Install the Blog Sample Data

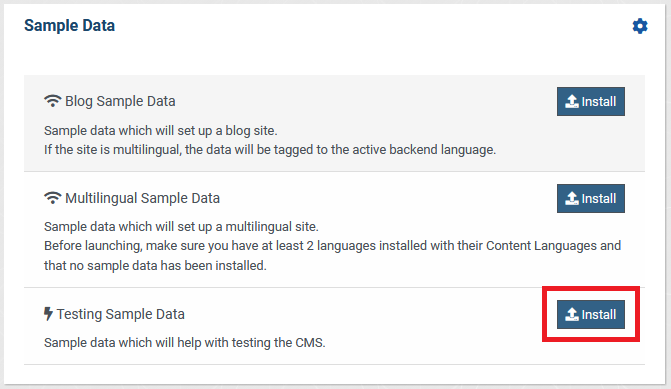point(591,101)
